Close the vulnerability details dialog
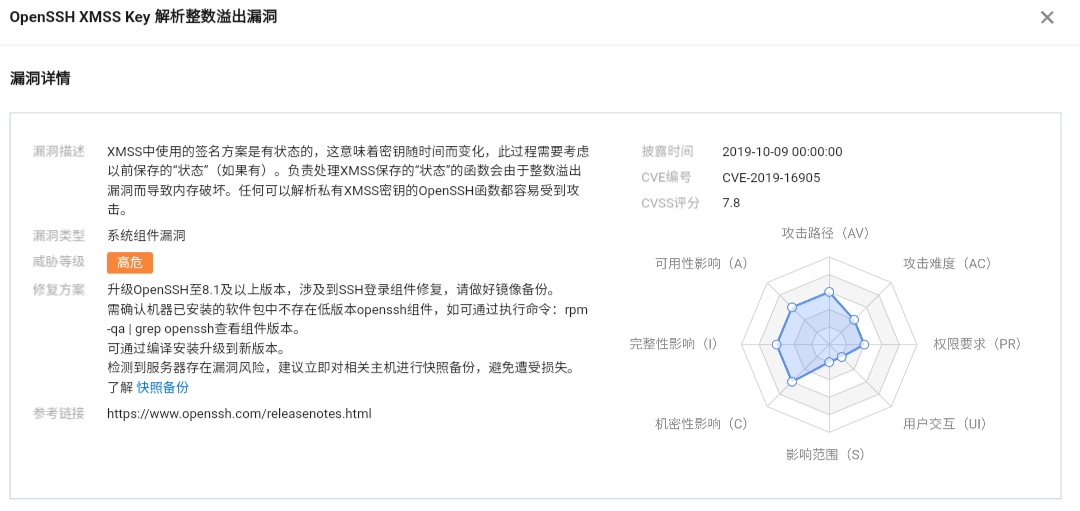Viewport: 1080px width, 511px height. coord(1047,17)
